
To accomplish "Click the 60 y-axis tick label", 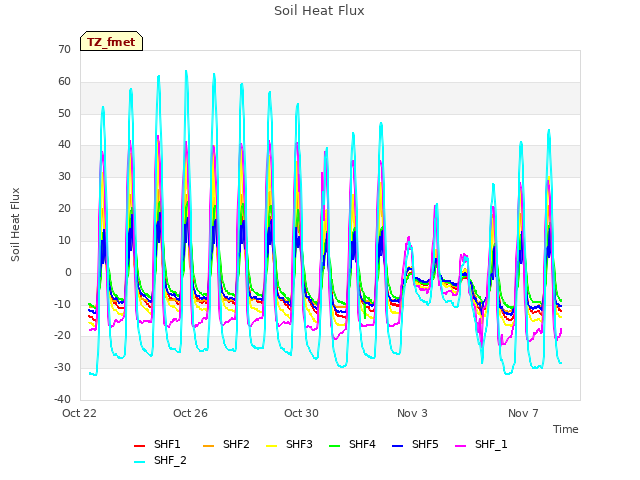I will [x=64, y=82].
